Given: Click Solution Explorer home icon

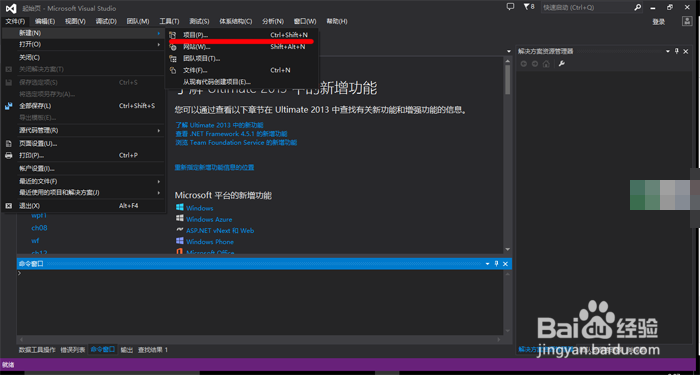Looking at the screenshot, I should click(x=546, y=64).
